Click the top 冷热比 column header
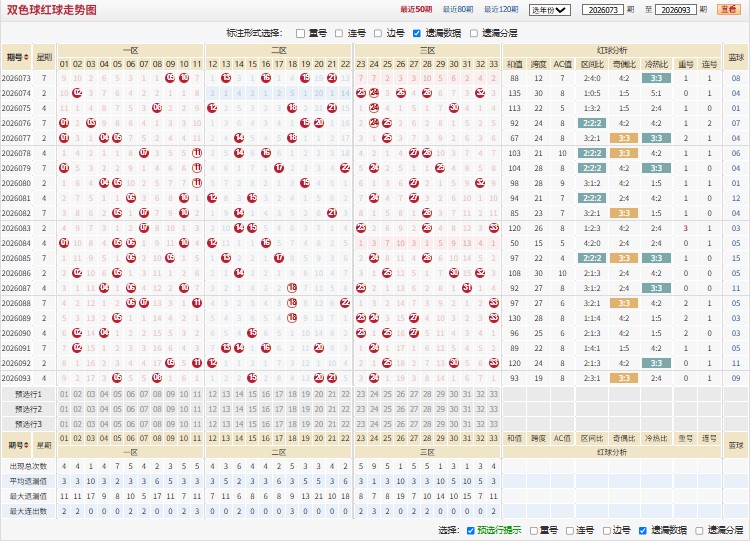 tap(656, 64)
